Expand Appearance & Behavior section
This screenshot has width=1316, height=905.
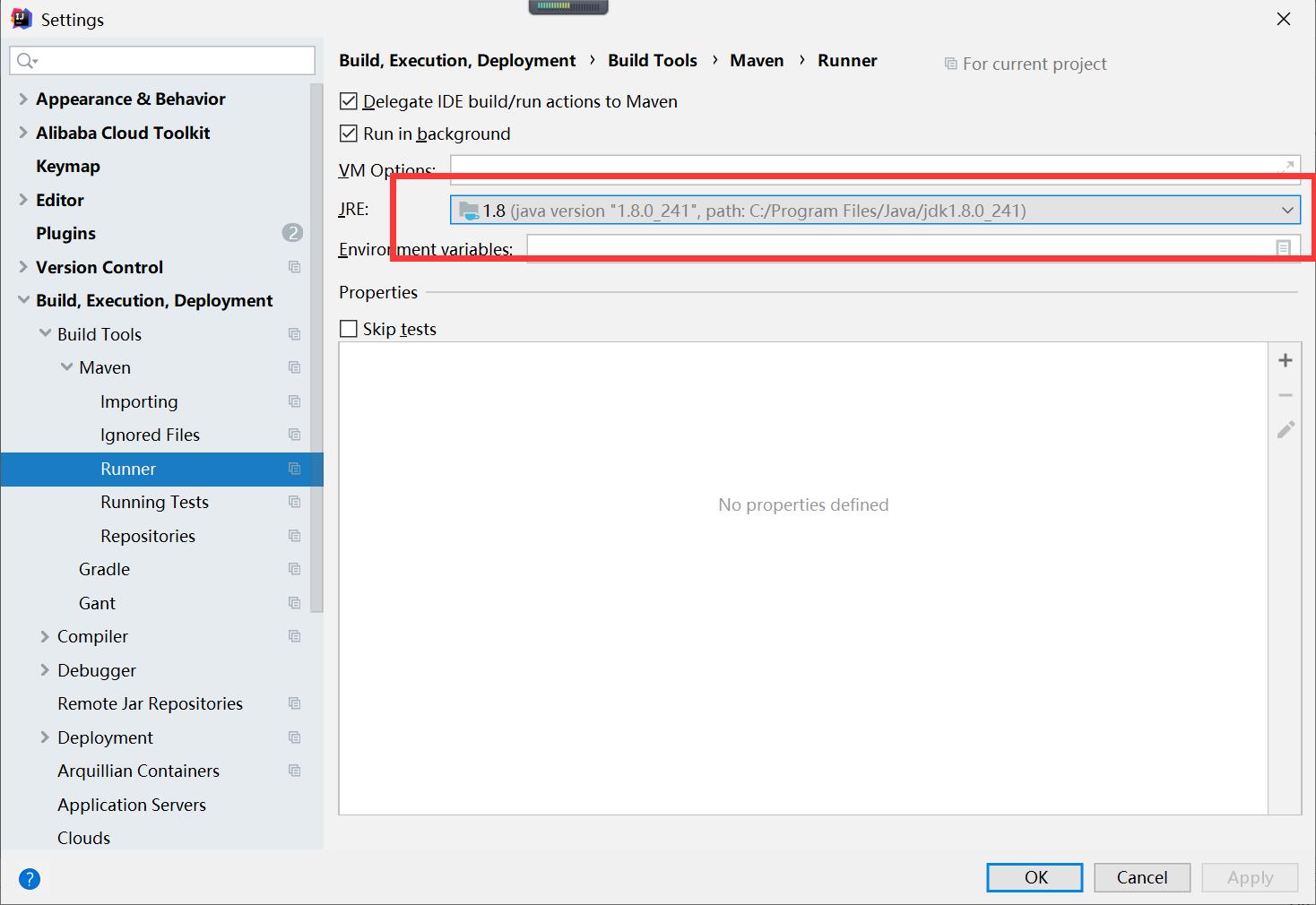pyautogui.click(x=23, y=99)
